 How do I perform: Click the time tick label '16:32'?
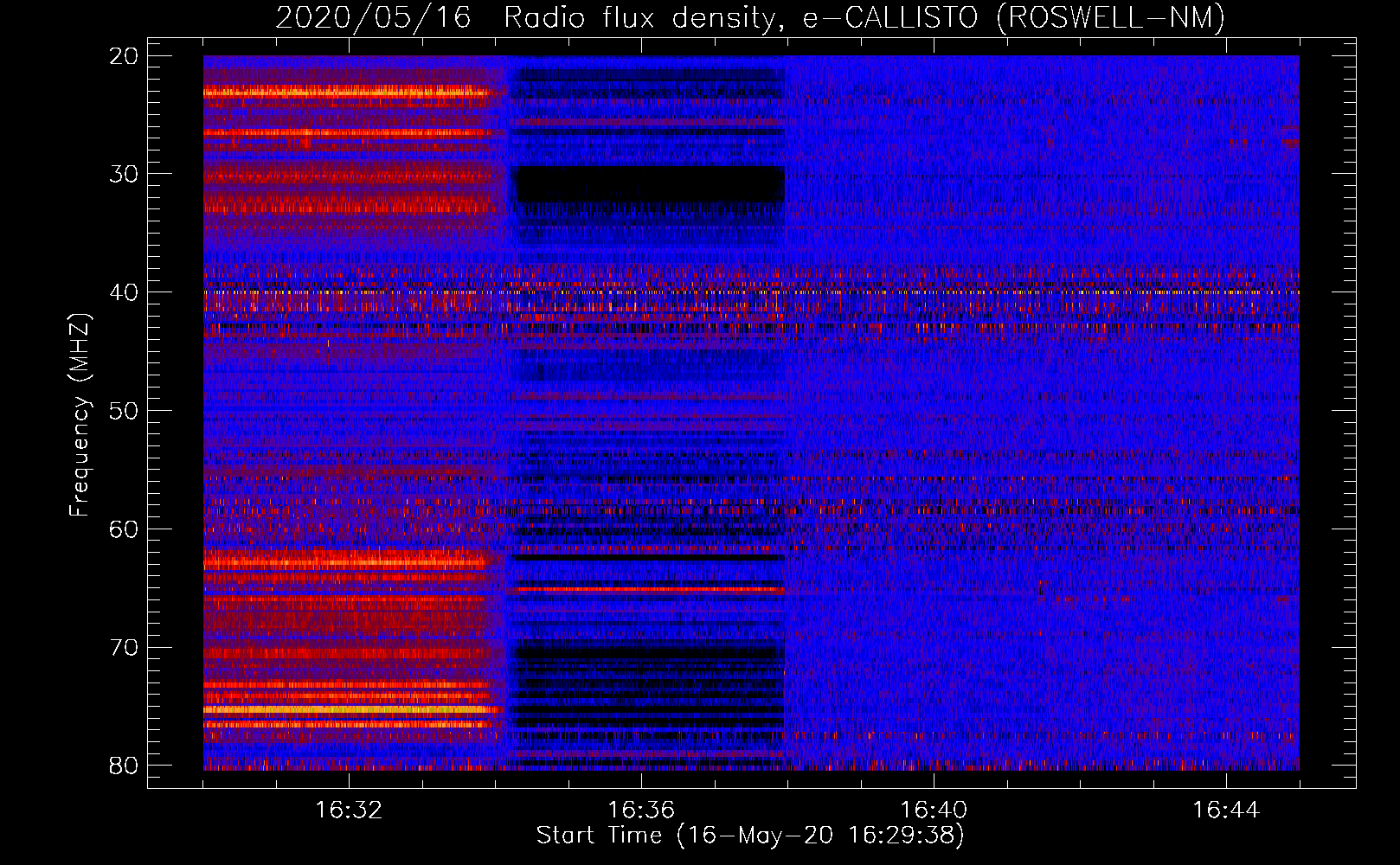coord(349,810)
